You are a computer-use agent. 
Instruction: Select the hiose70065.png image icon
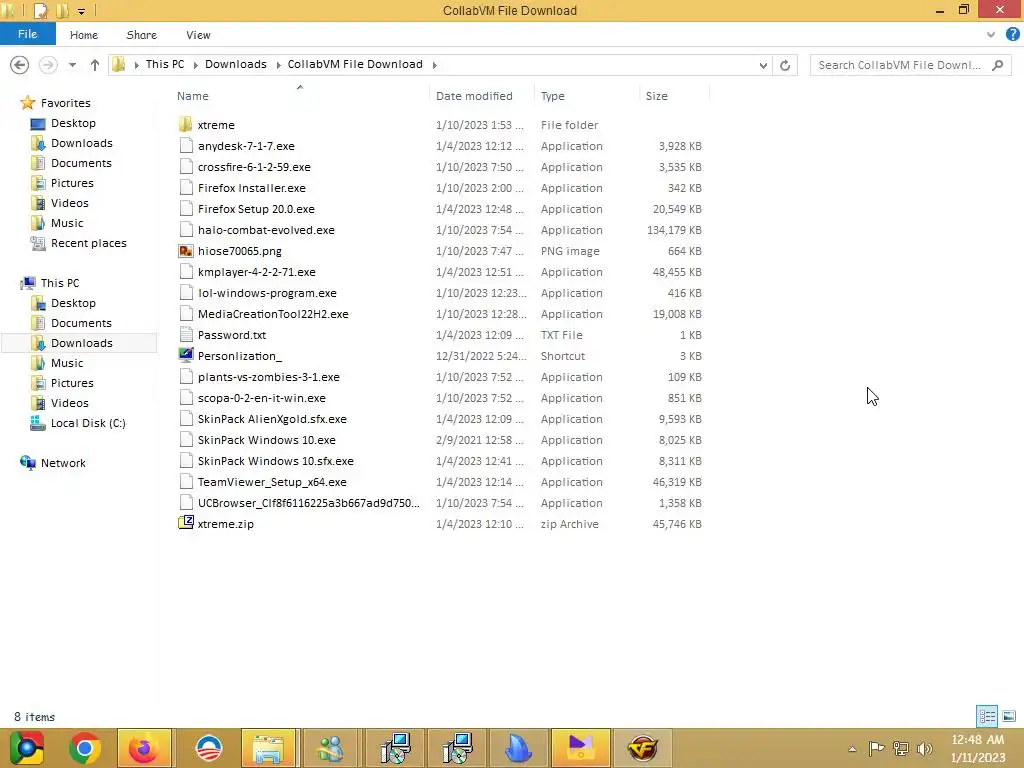coord(185,251)
